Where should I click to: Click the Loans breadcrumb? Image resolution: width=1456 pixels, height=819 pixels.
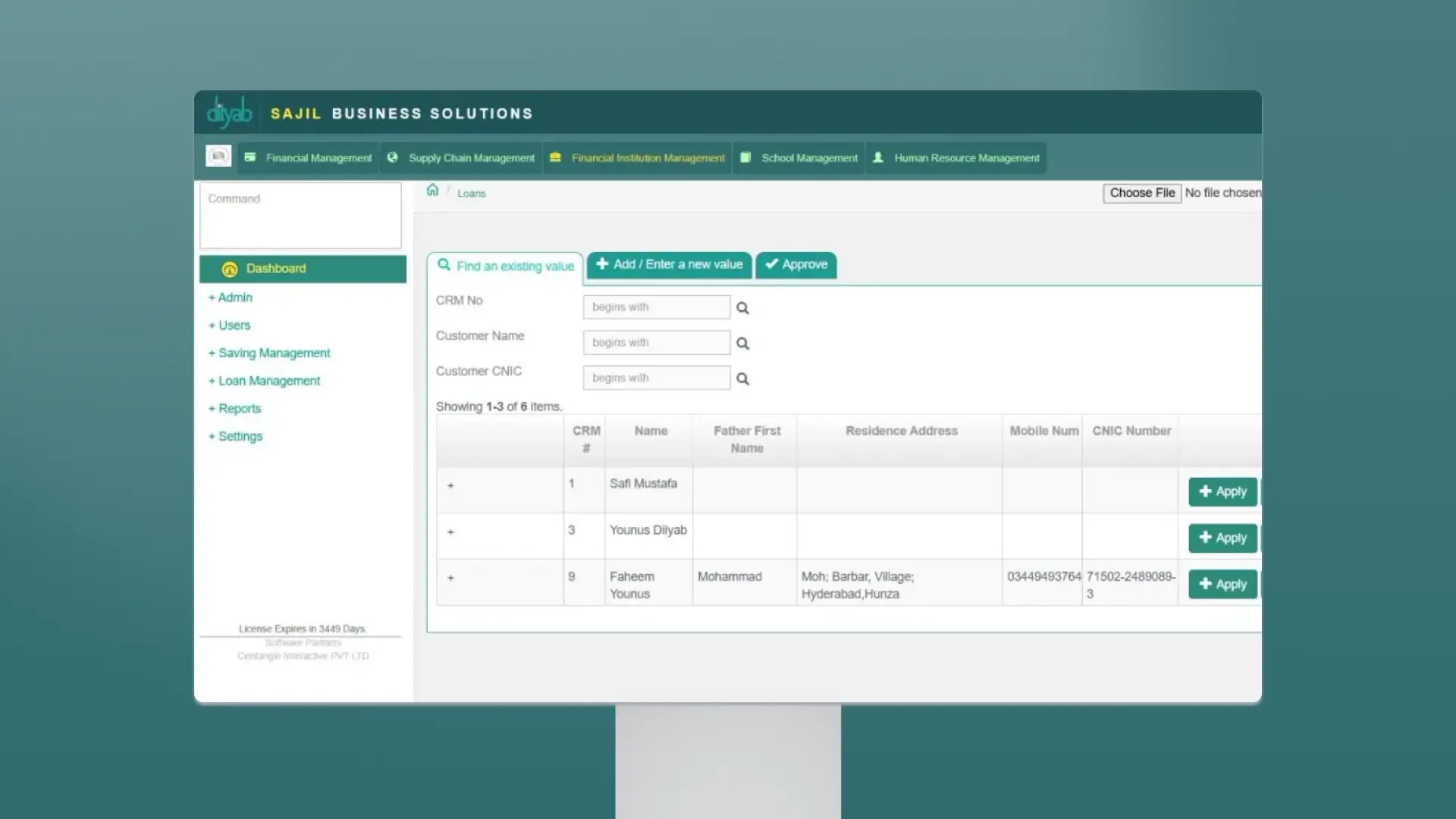pyautogui.click(x=471, y=193)
